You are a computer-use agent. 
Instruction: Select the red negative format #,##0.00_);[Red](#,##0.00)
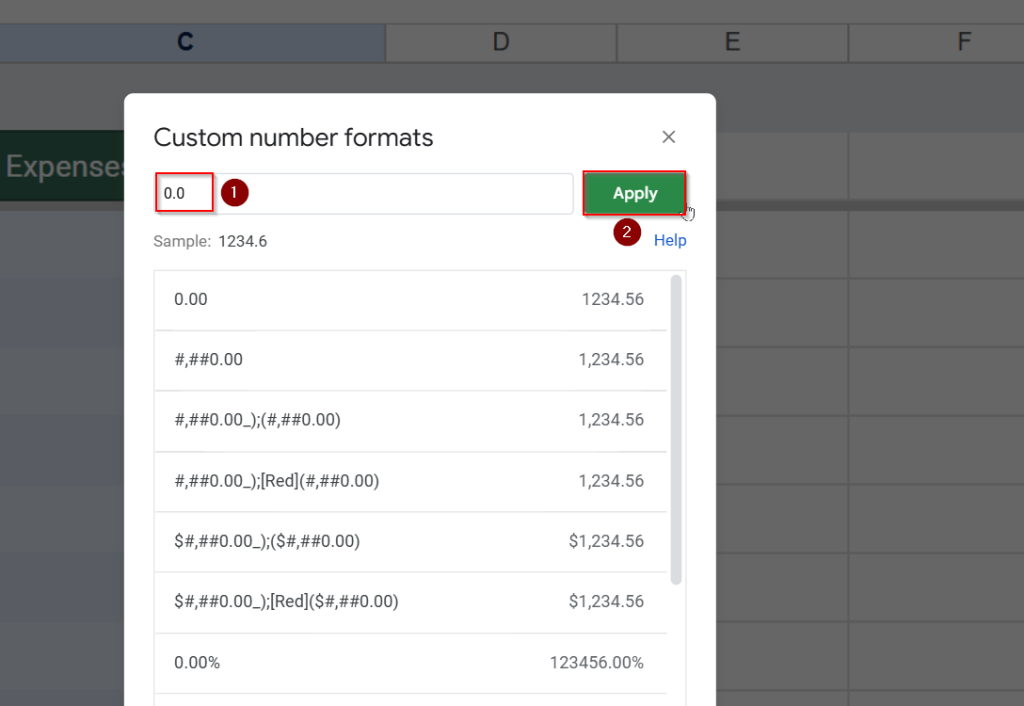pos(410,481)
